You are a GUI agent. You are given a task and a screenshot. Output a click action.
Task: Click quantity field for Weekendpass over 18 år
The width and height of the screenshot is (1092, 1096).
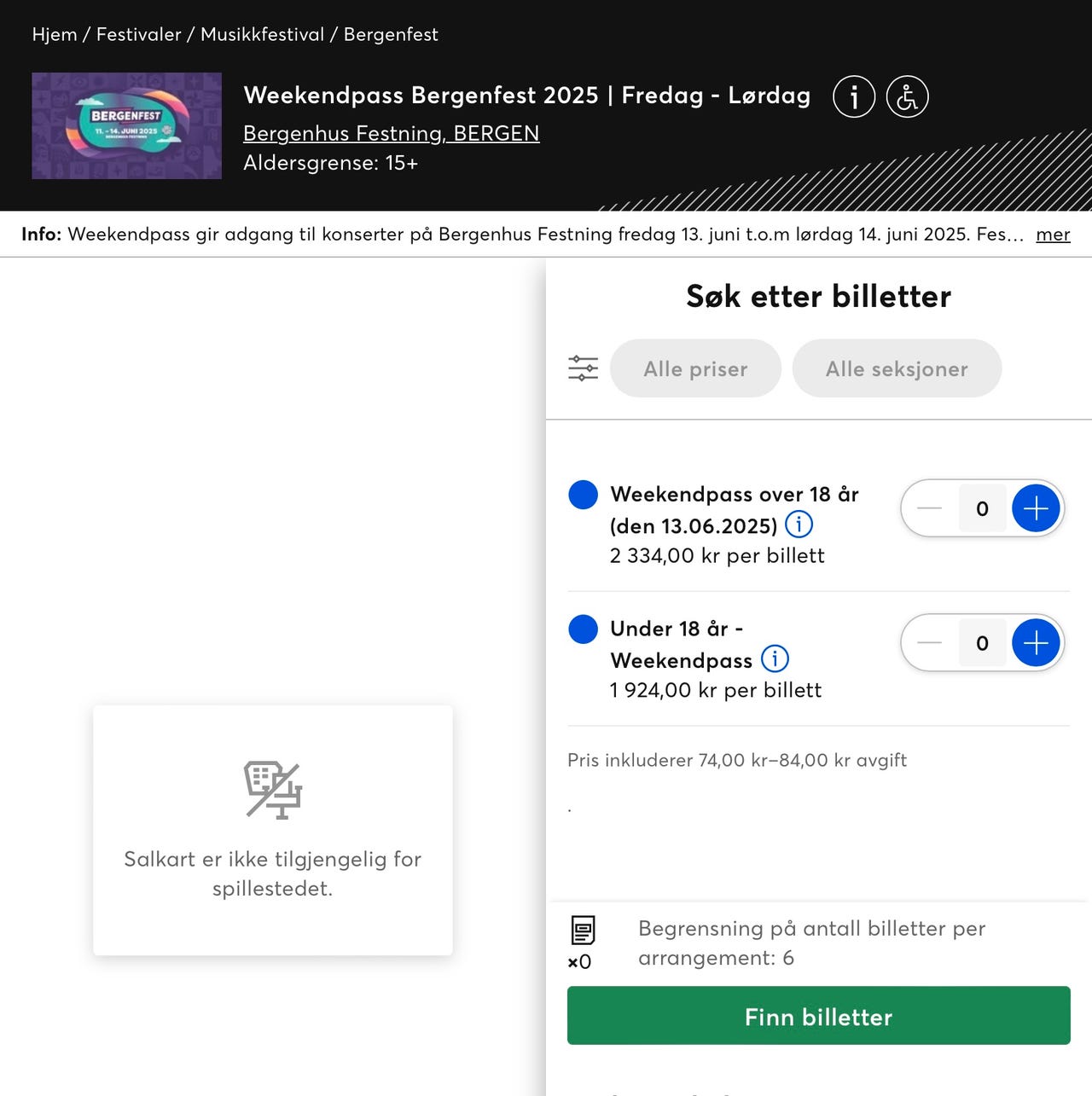coord(982,508)
